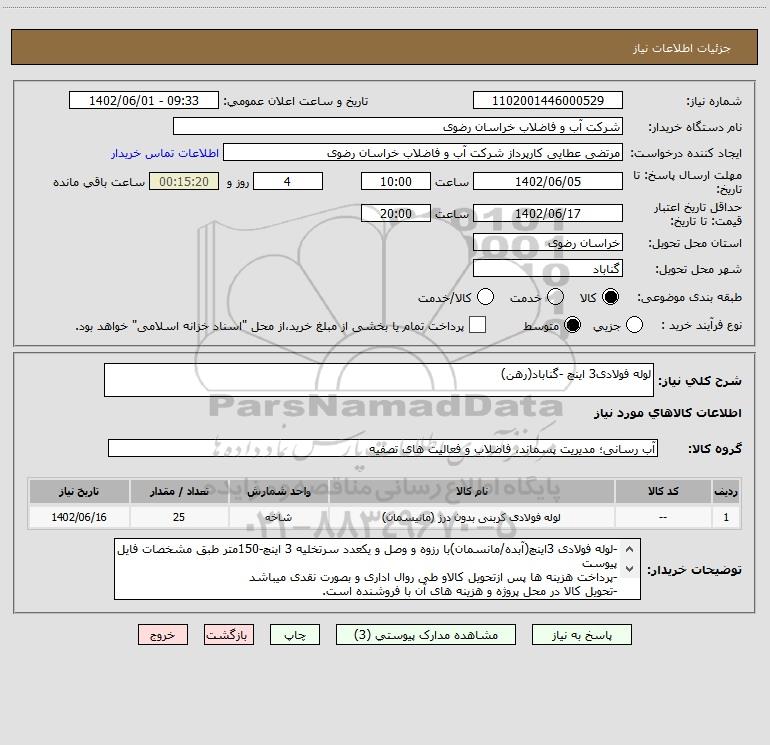770x745 pixels.
Task: Click the شرح کلی نیاز text area
Action: (379, 380)
